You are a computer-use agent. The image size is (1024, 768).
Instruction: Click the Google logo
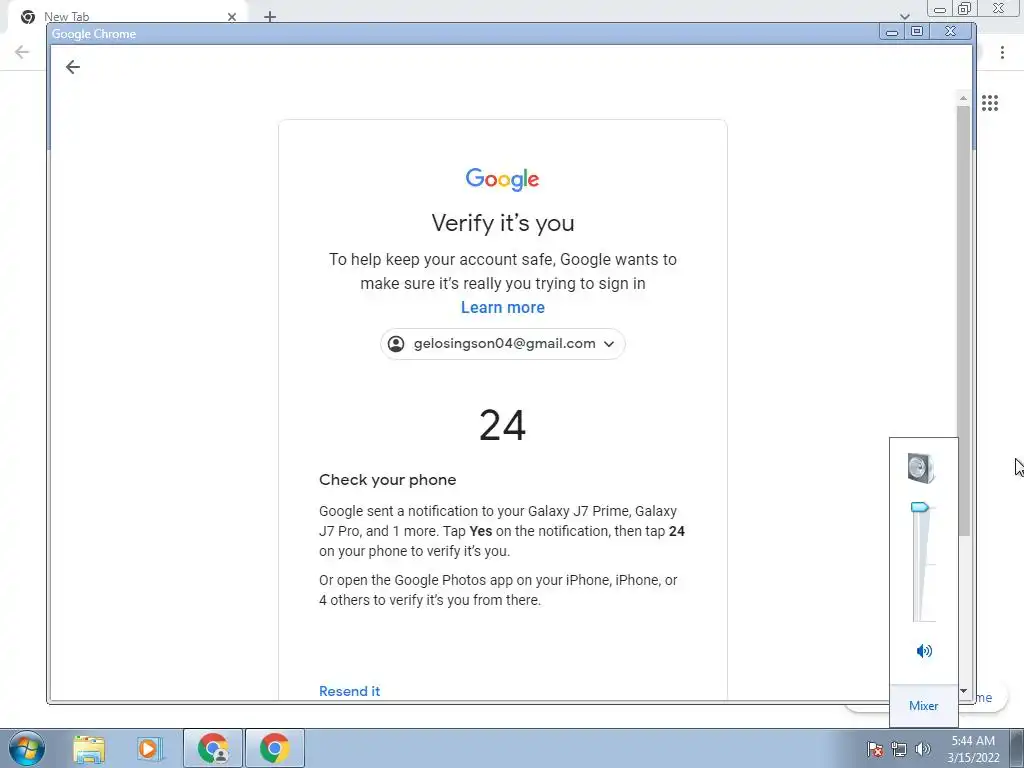click(x=502, y=179)
